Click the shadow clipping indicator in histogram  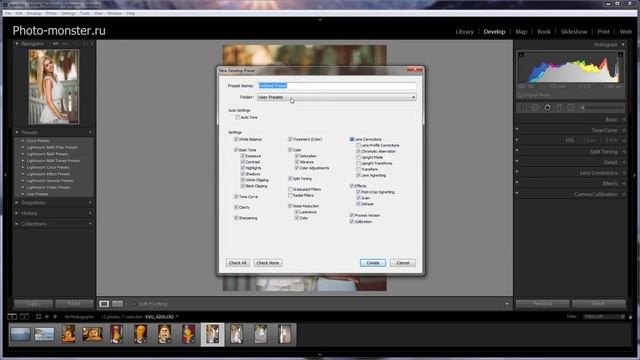(x=521, y=54)
